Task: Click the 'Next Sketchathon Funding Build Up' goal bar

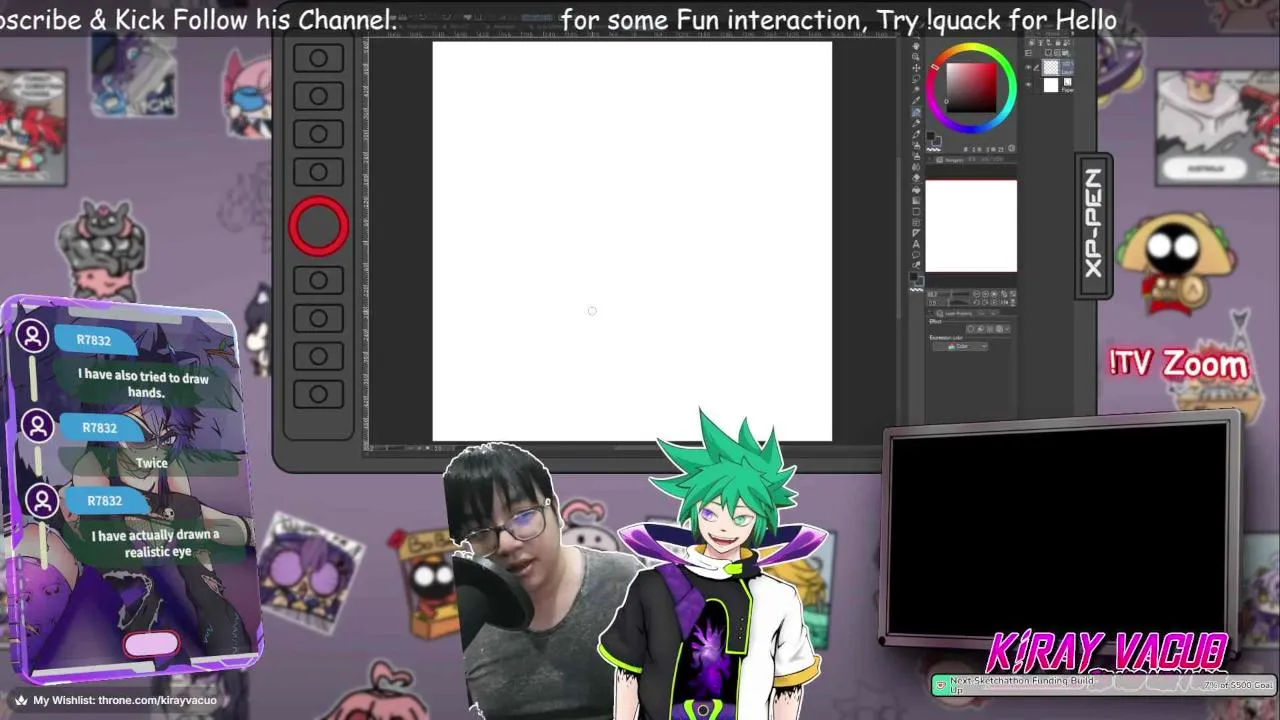Action: (1103, 685)
